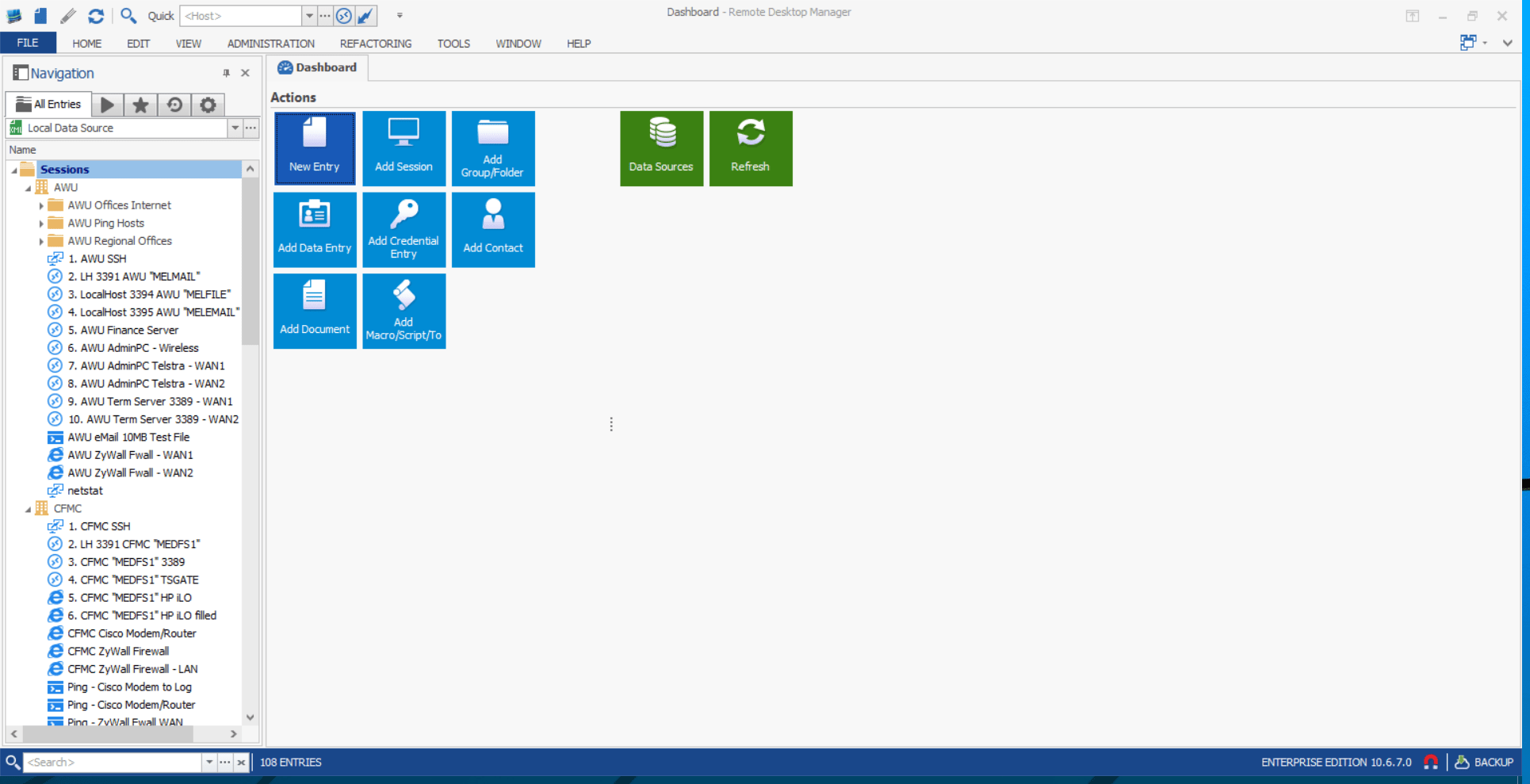1530x784 pixels.
Task: Open the Local Data Source dropdown
Action: click(x=235, y=128)
